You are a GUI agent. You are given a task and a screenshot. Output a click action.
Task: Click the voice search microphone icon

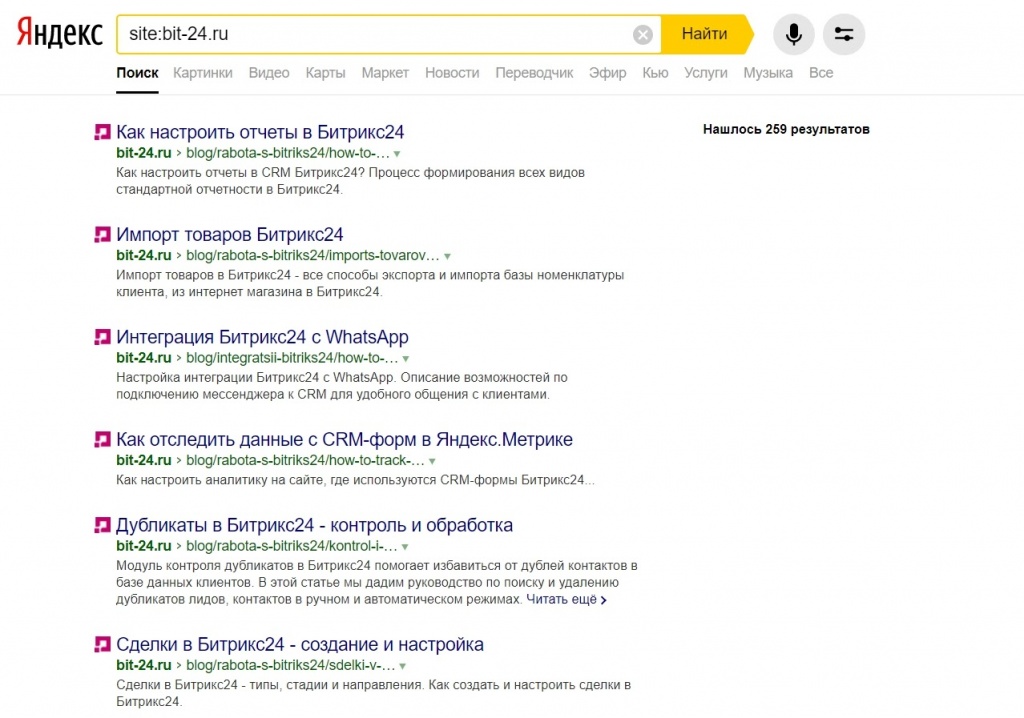click(793, 35)
